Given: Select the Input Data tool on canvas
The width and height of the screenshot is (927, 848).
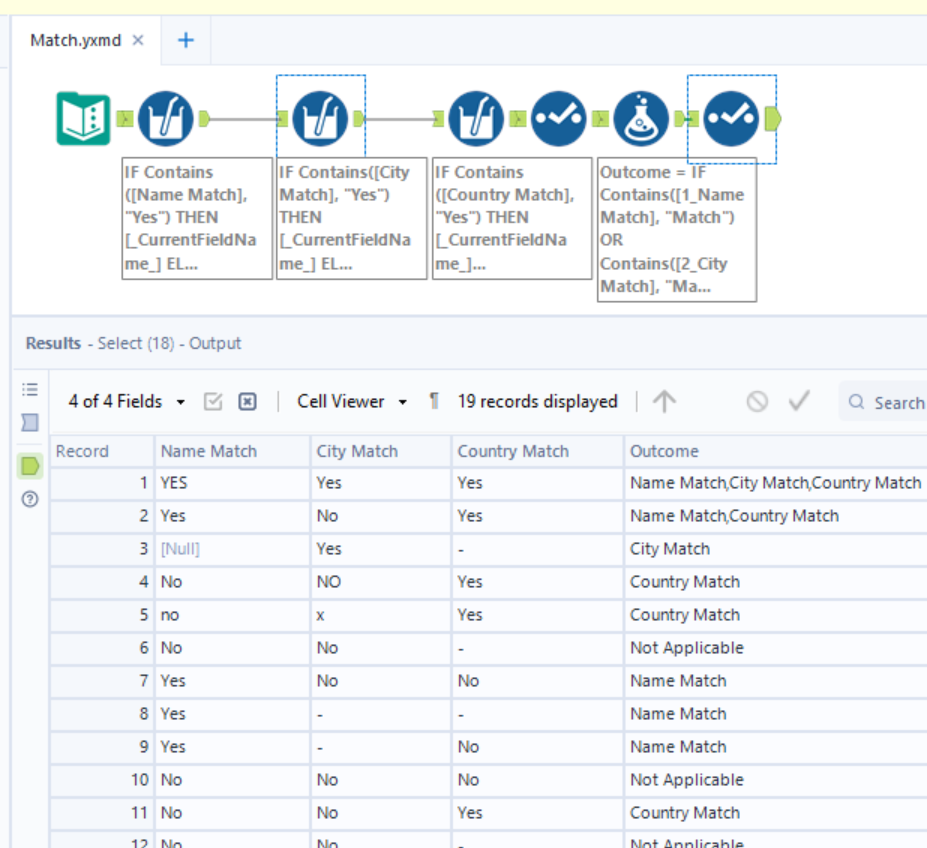Looking at the screenshot, I should (83, 119).
